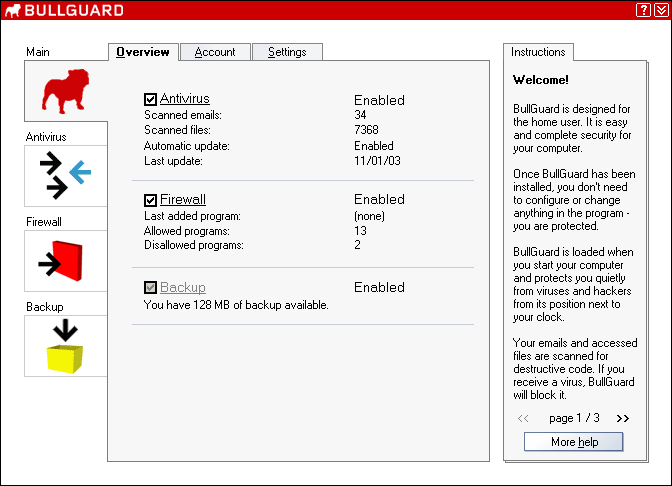Click the Antivirus sidebar label
Image resolution: width=672 pixels, height=486 pixels.
[46, 137]
